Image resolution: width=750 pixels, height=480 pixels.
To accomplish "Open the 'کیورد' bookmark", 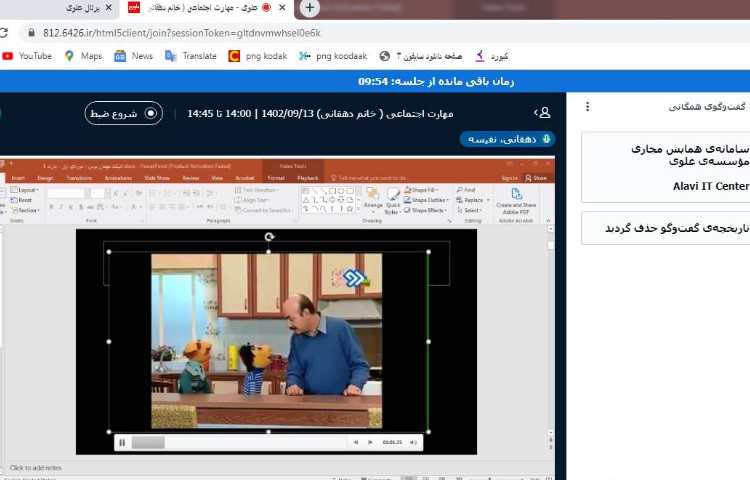I will (492, 56).
